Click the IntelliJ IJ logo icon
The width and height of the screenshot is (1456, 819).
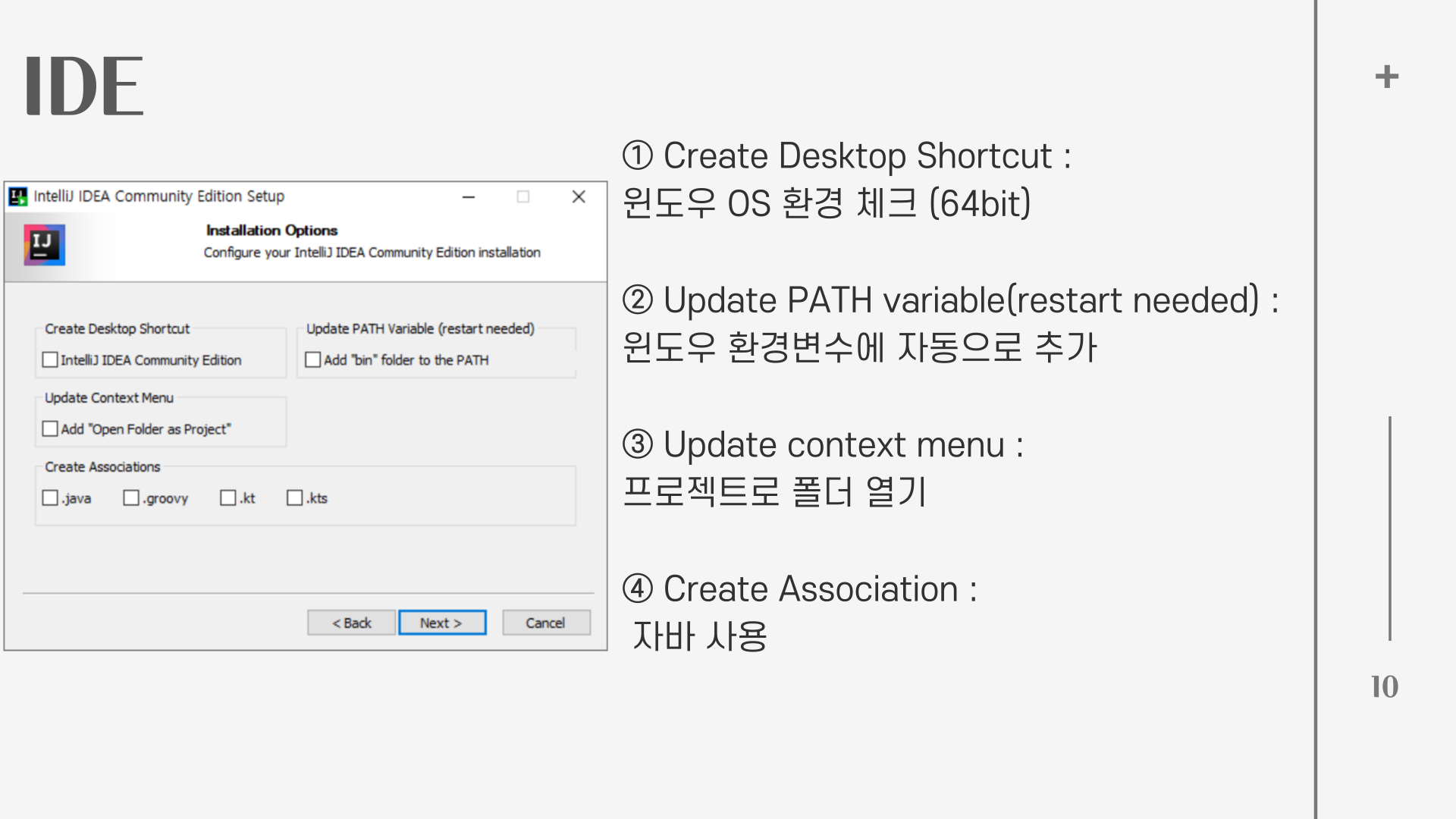coord(44,244)
